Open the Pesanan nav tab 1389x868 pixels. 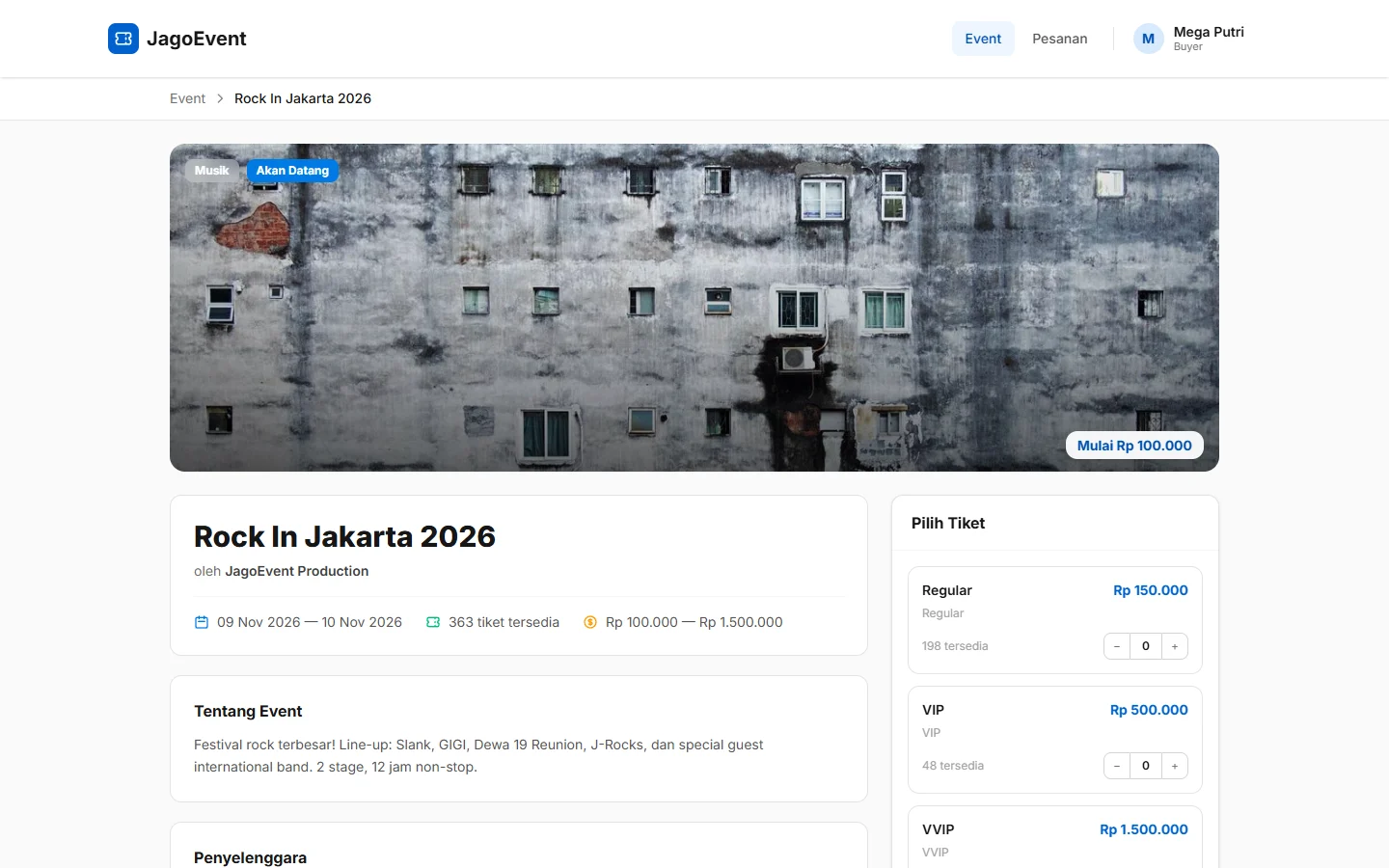[x=1059, y=39]
